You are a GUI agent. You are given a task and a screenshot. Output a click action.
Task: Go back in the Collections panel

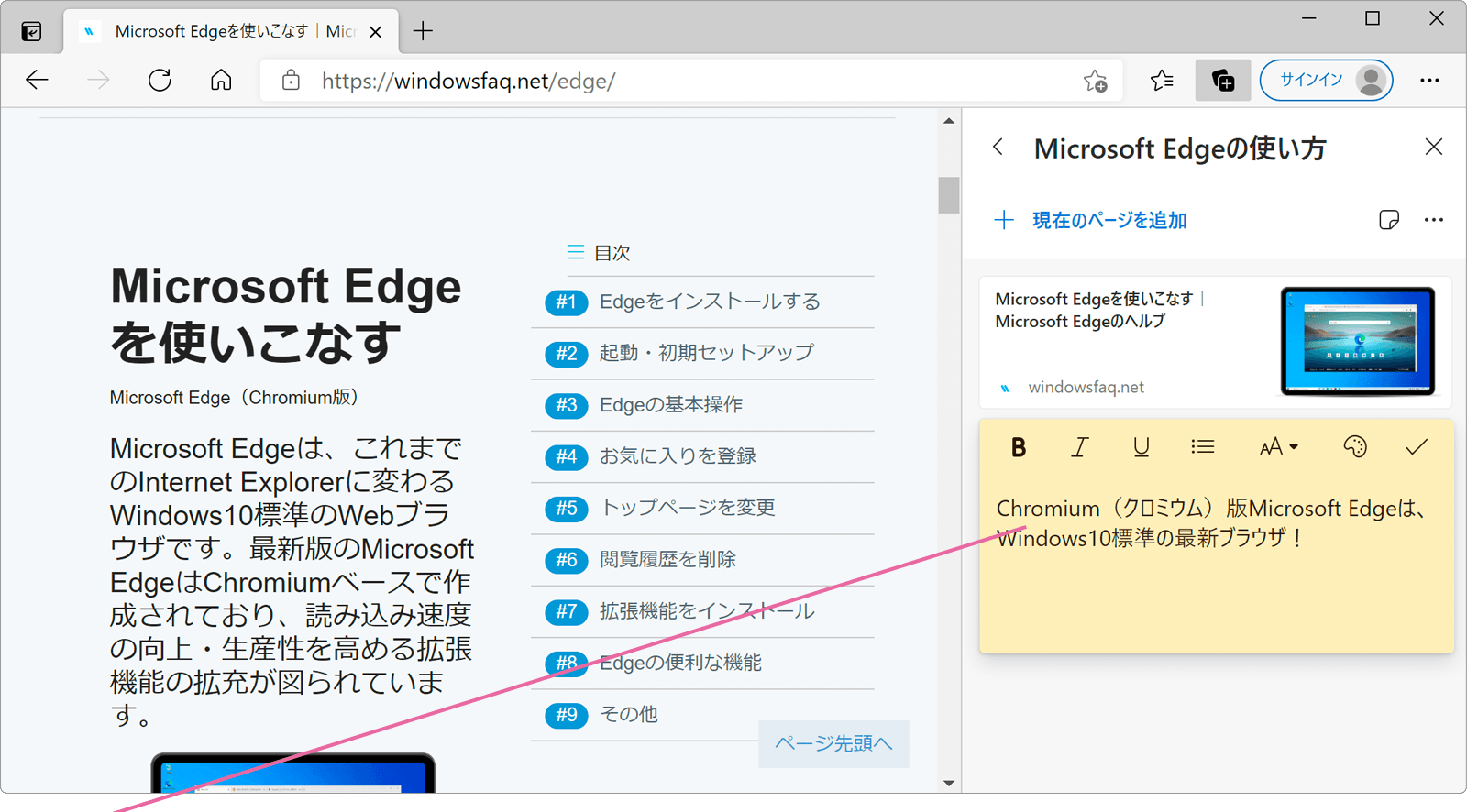point(998,148)
